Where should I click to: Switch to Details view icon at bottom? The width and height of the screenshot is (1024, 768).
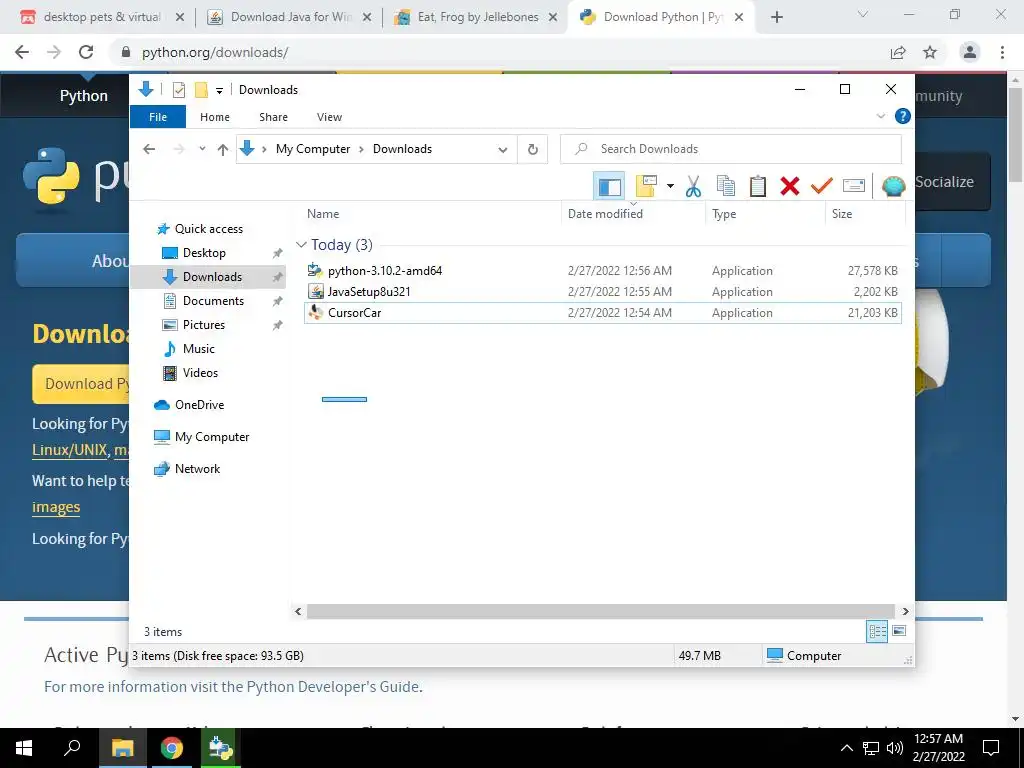coord(877,632)
